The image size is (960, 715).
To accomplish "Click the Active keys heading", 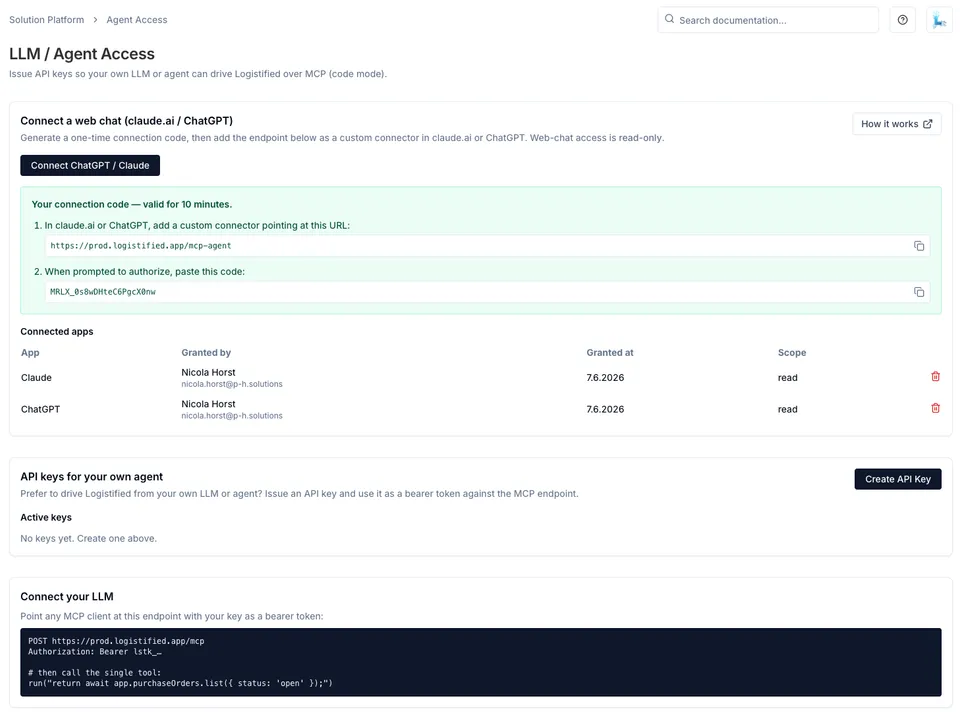I will tap(46, 517).
